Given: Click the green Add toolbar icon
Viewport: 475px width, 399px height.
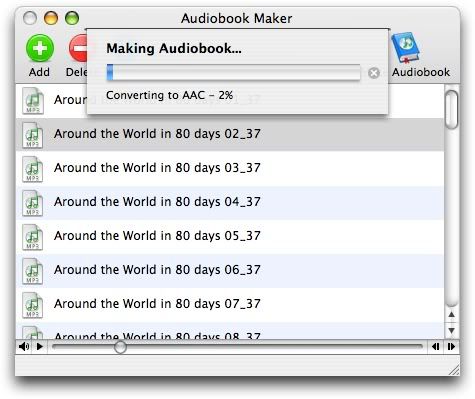Looking at the screenshot, I should [x=40, y=48].
